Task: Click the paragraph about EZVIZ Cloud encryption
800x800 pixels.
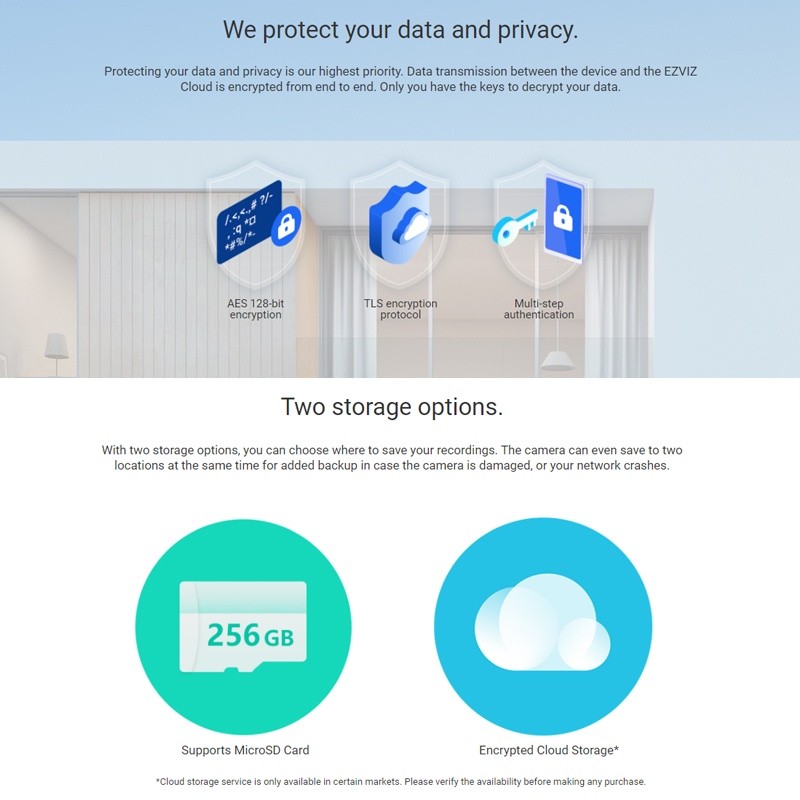Action: (x=400, y=79)
